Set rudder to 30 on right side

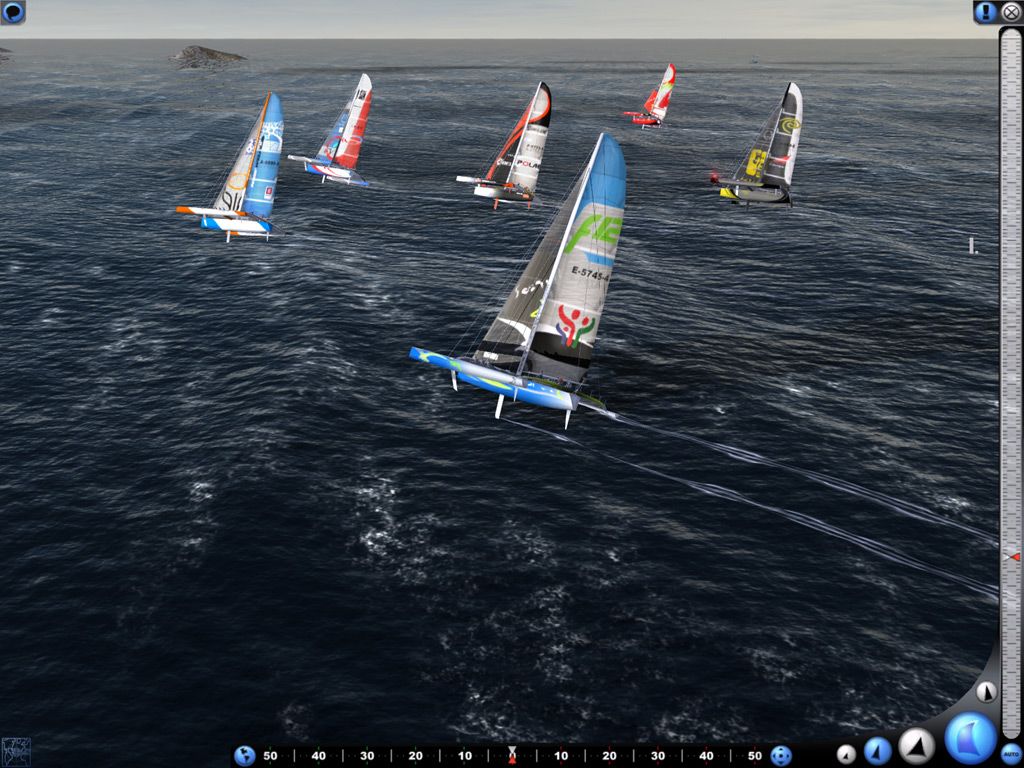(658, 756)
